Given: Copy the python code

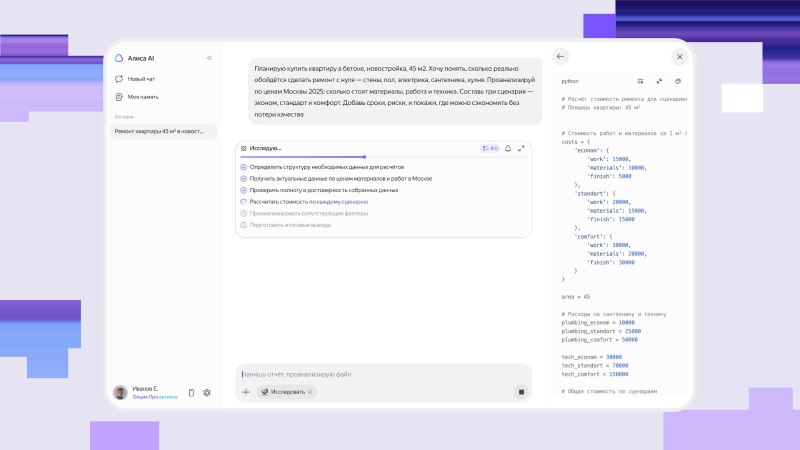Looking at the screenshot, I should (x=678, y=81).
